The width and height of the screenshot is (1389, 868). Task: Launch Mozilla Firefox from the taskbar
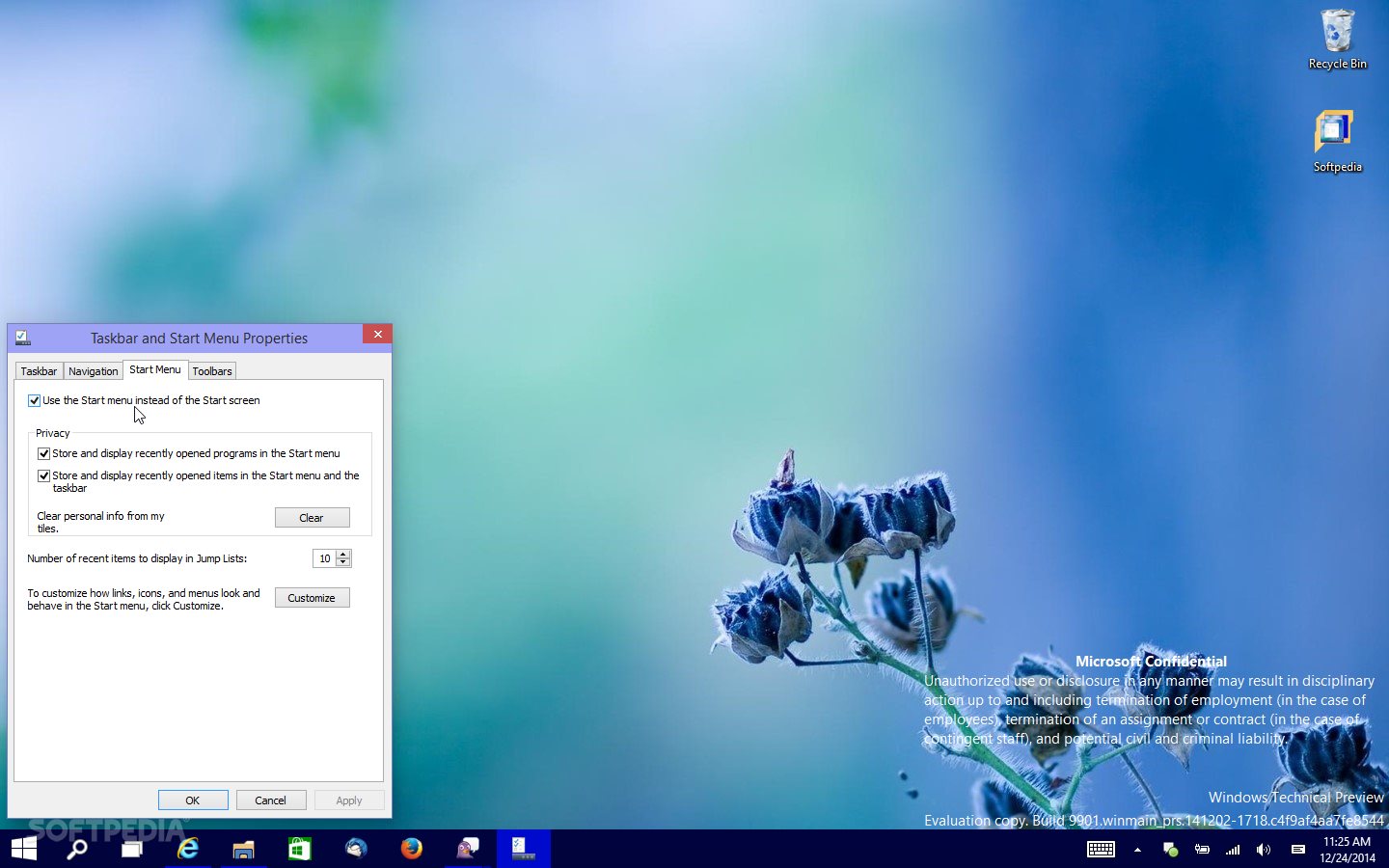(x=412, y=849)
